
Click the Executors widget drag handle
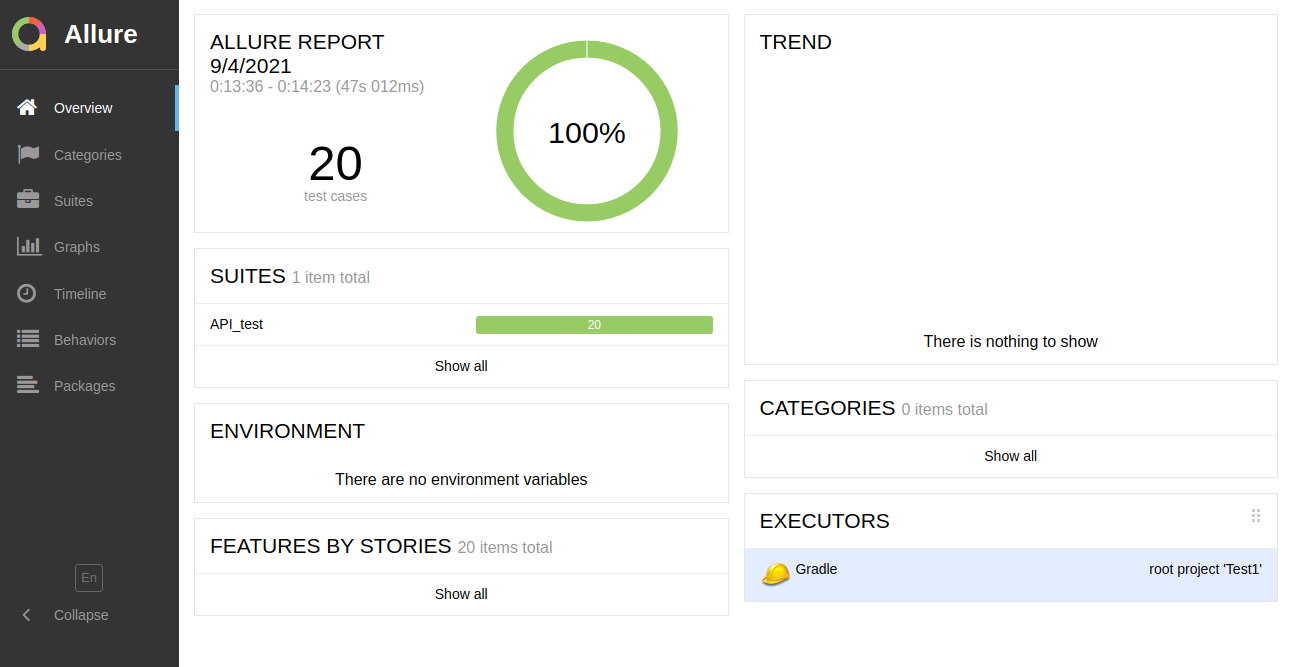1256,516
